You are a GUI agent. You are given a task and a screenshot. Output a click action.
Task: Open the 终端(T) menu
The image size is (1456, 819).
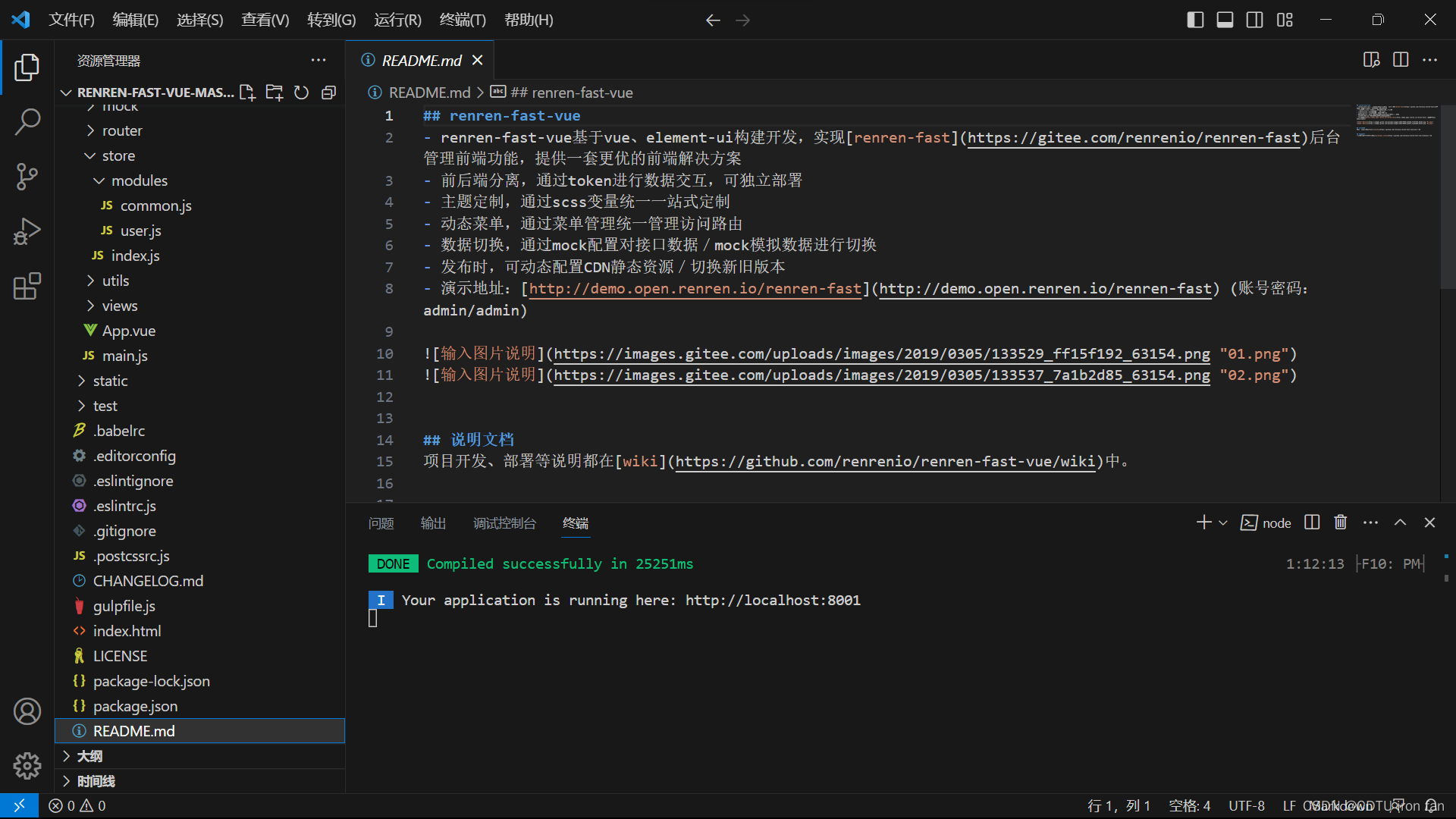coord(463,20)
